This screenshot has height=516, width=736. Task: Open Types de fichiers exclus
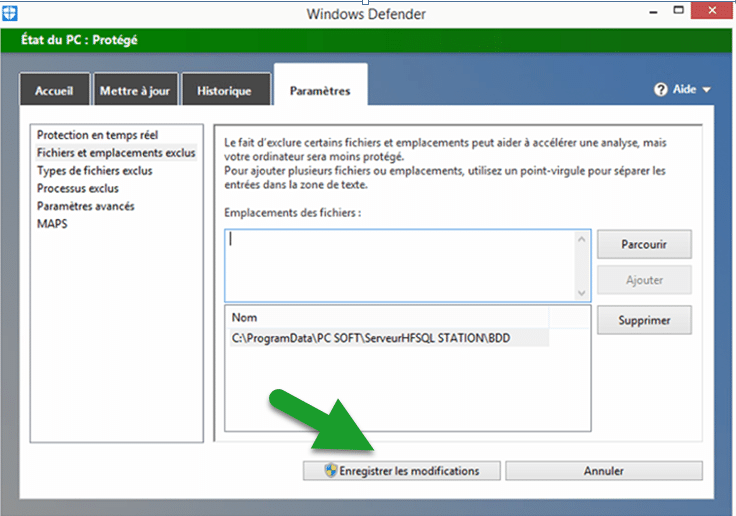(x=95, y=171)
